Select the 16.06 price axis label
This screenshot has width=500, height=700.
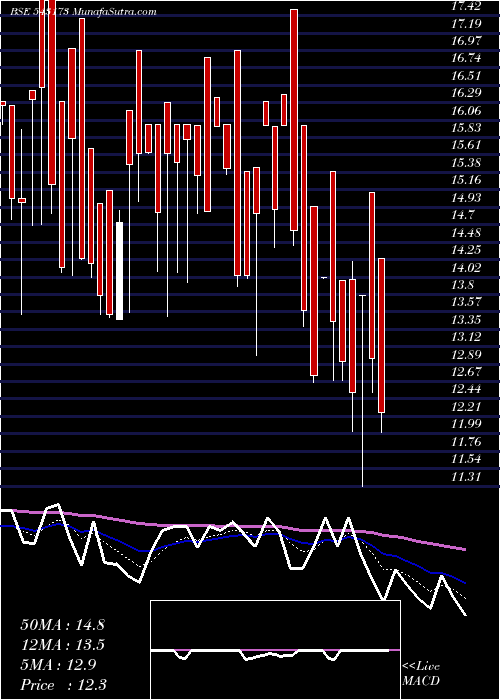[466, 111]
